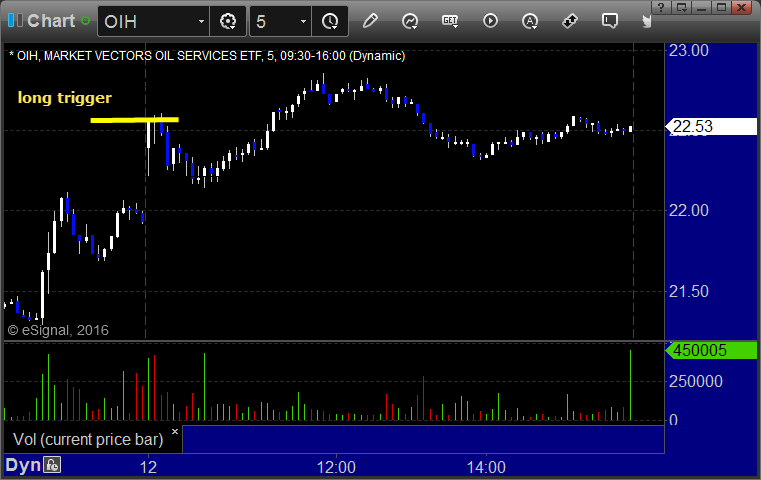Click the 14:00 time axis label
The image size is (761, 480).
[486, 467]
